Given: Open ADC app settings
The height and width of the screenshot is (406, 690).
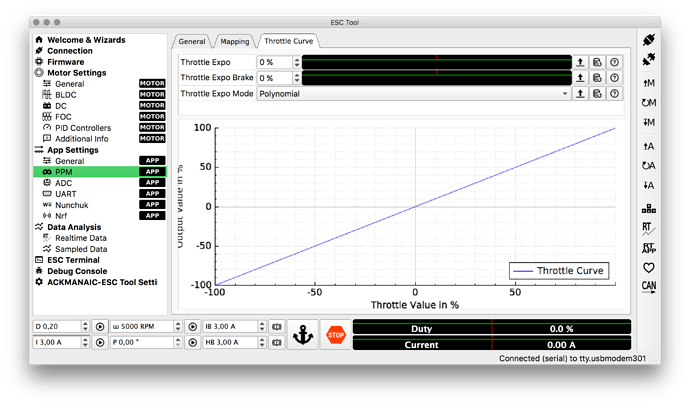Looking at the screenshot, I should [x=63, y=183].
